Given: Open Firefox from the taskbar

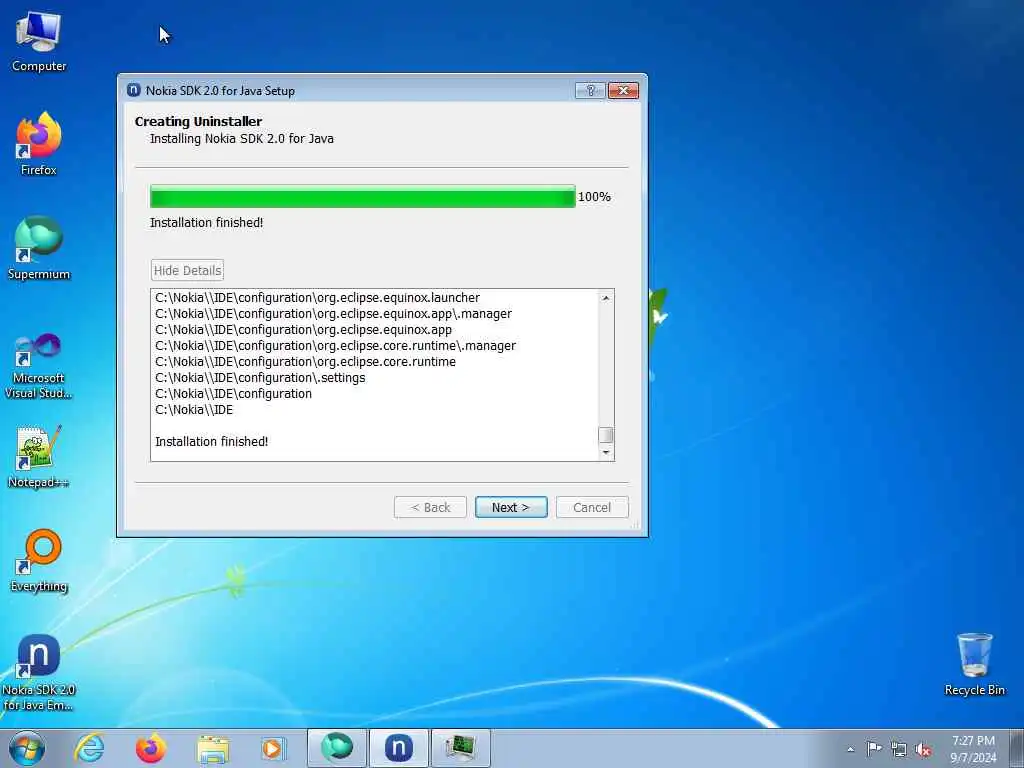Looking at the screenshot, I should tap(150, 748).
